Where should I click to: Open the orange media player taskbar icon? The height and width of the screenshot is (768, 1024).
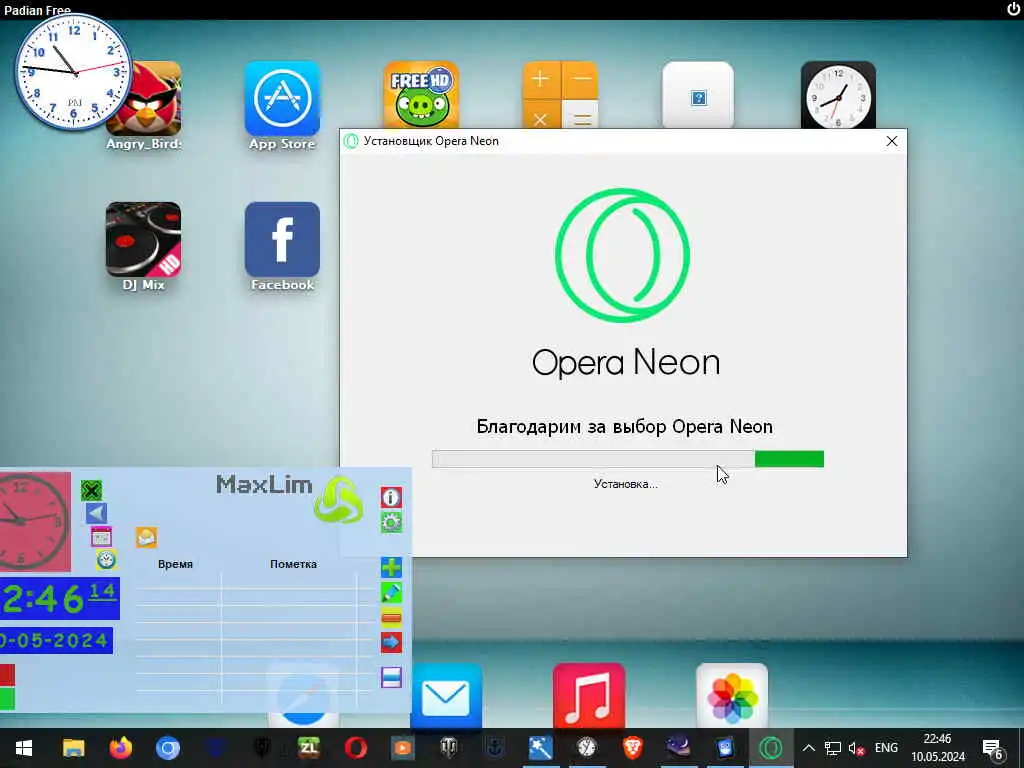402,748
